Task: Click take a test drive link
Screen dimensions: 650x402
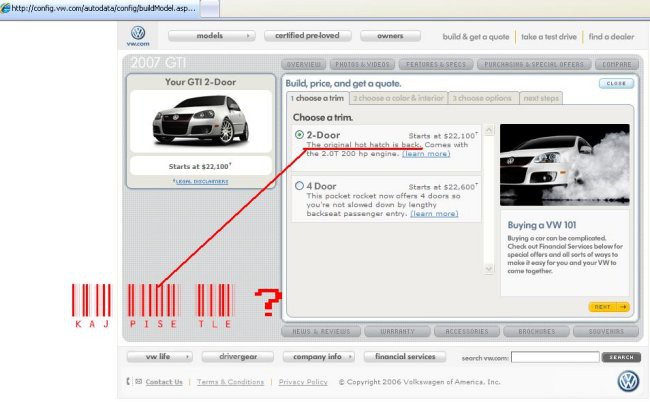Action: tap(549, 36)
